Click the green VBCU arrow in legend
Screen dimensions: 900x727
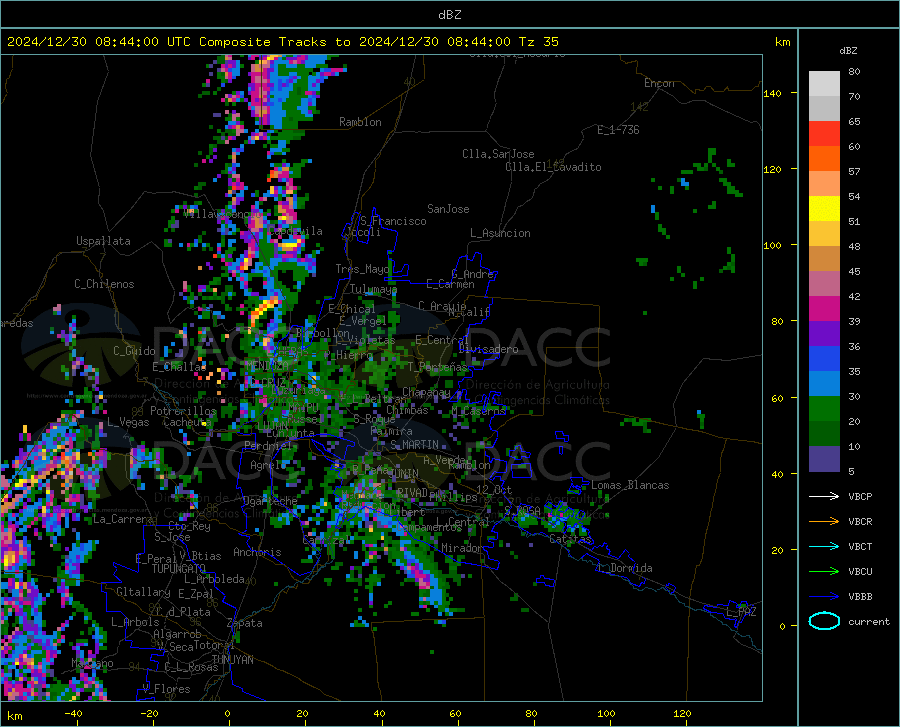click(x=824, y=572)
